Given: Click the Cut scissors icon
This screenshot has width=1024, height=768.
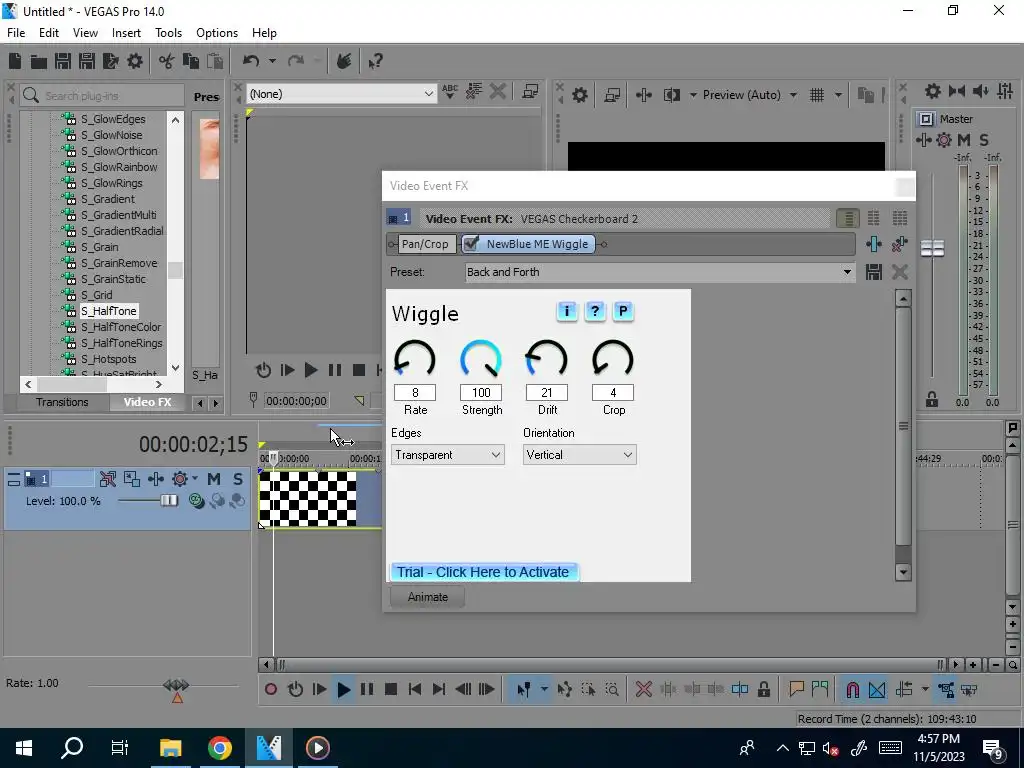Looking at the screenshot, I should point(167,61).
